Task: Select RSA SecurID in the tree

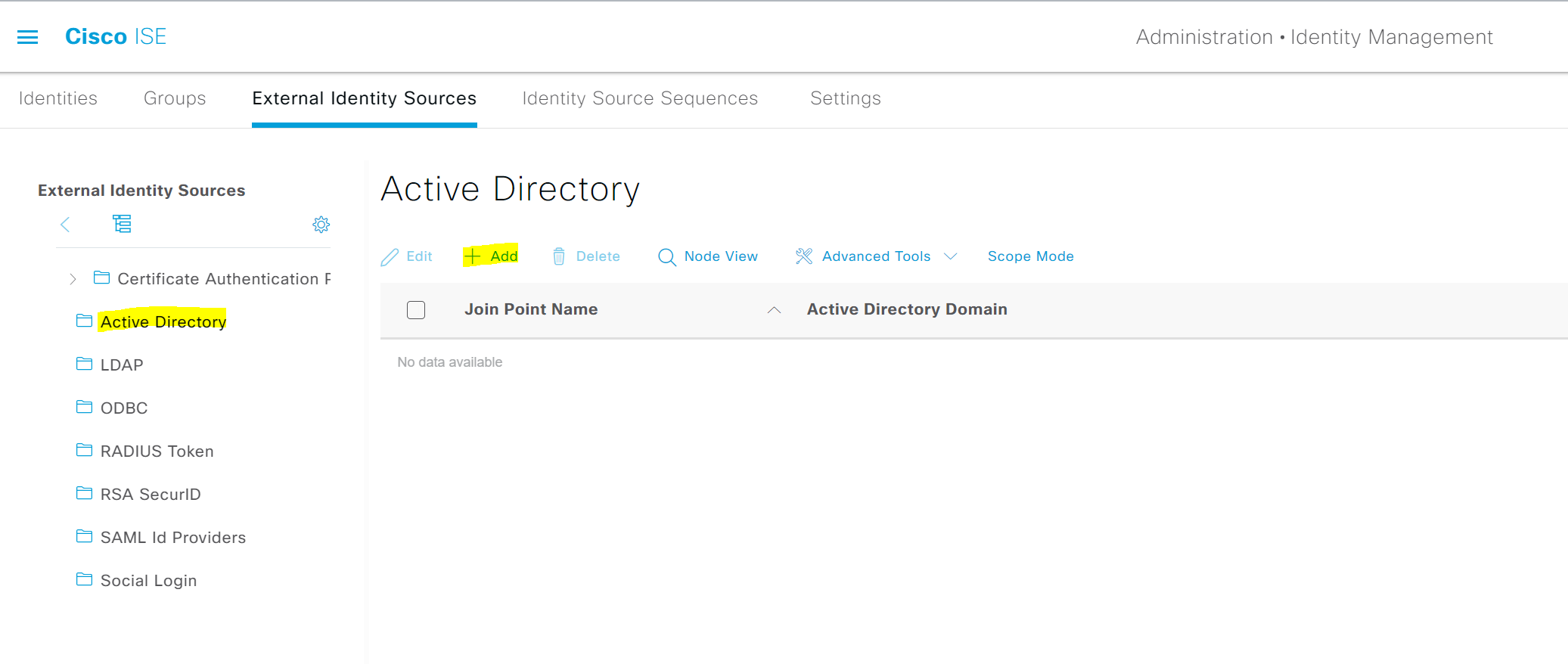Action: pyautogui.click(x=151, y=494)
